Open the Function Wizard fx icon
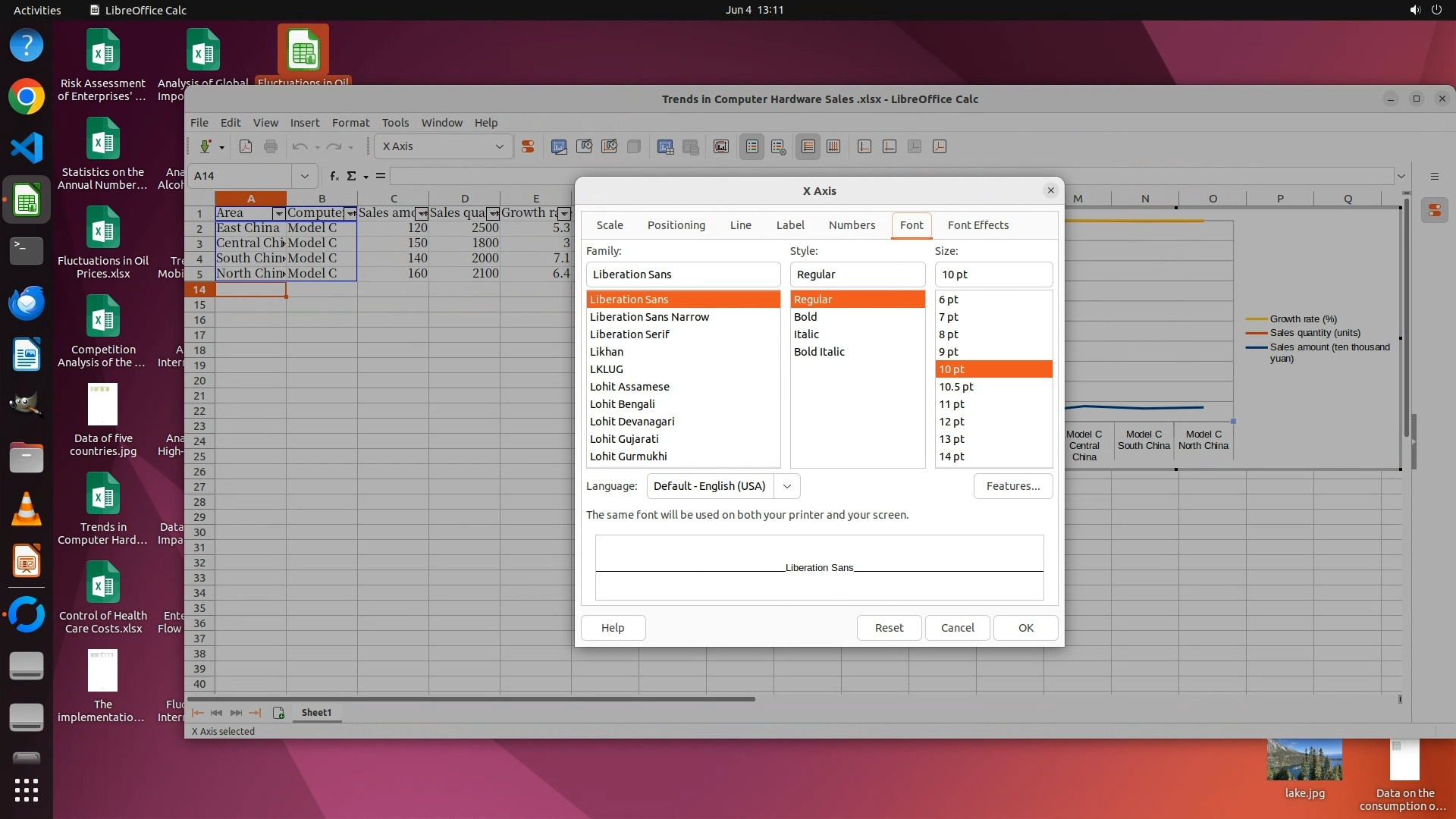Screen dimensions: 1456x819 click(x=334, y=176)
